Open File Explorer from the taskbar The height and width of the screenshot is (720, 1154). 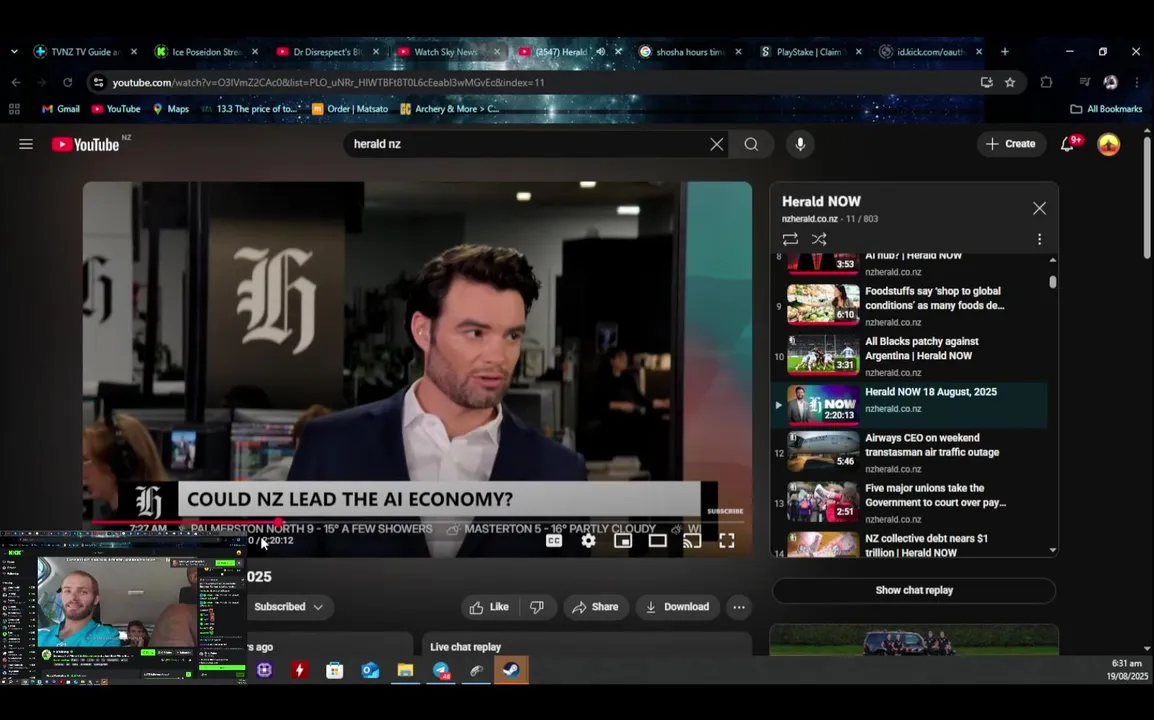coord(406,671)
